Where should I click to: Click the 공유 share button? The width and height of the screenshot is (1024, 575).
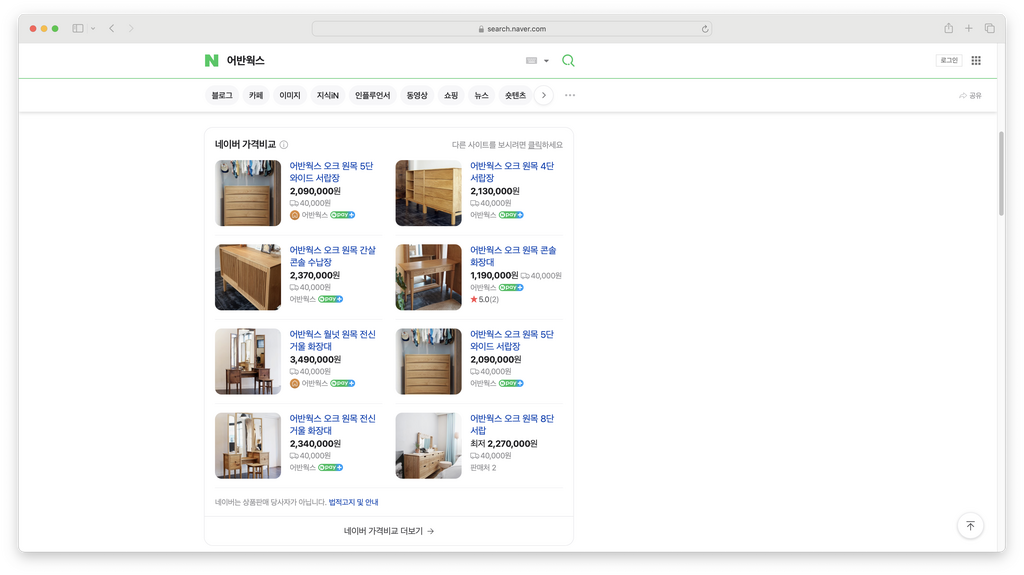970,95
